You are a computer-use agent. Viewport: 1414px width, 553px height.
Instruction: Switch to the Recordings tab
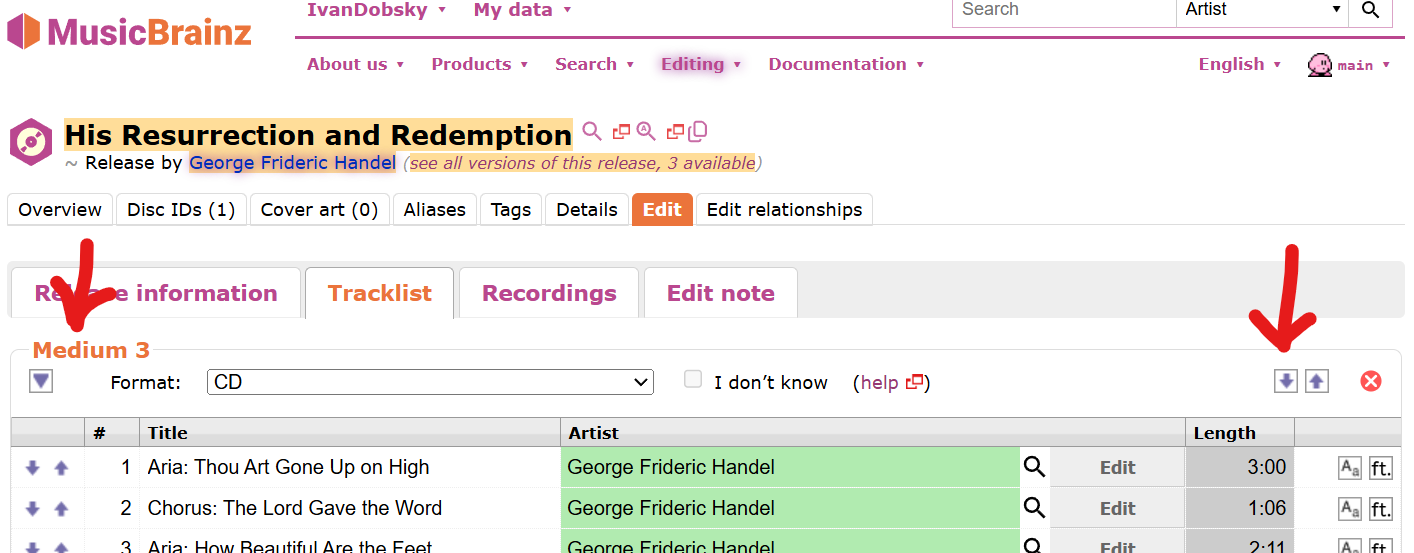549,293
